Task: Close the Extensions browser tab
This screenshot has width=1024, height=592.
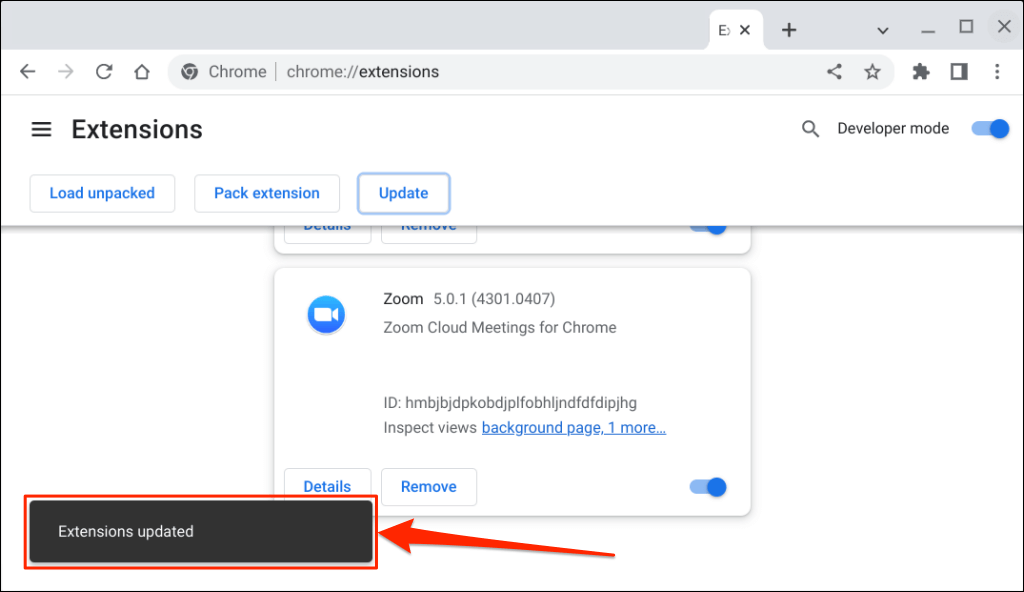Action: coord(744,29)
